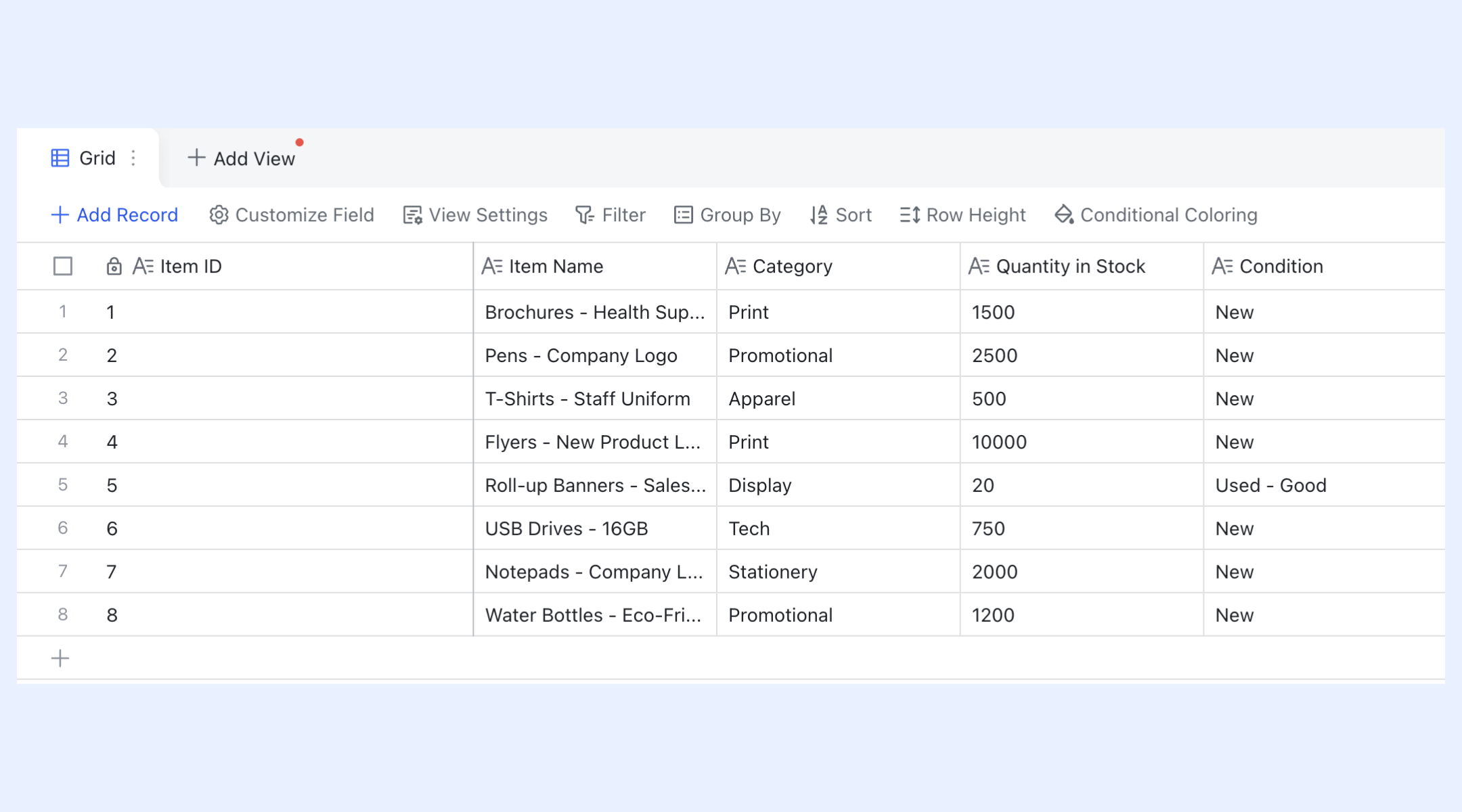Click the text type icon in the Category header
The image size is (1462, 812).
pos(736,267)
